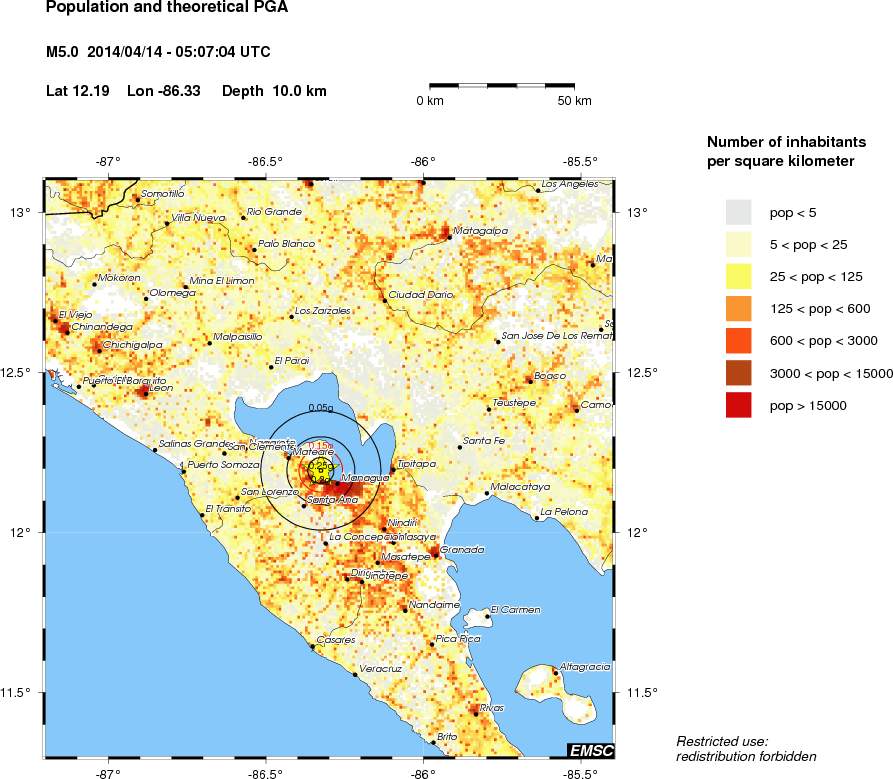This screenshot has width=893, height=779.
Task: Click the red 'pop > 15000' legend swatch
Action: tap(739, 405)
